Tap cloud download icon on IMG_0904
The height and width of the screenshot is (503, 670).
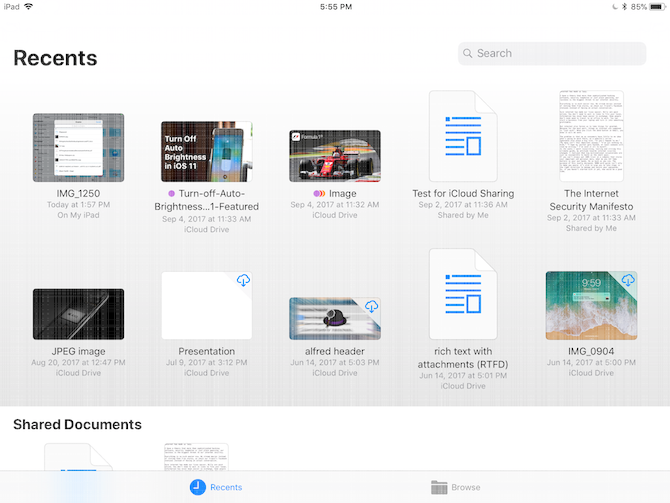pos(628,280)
